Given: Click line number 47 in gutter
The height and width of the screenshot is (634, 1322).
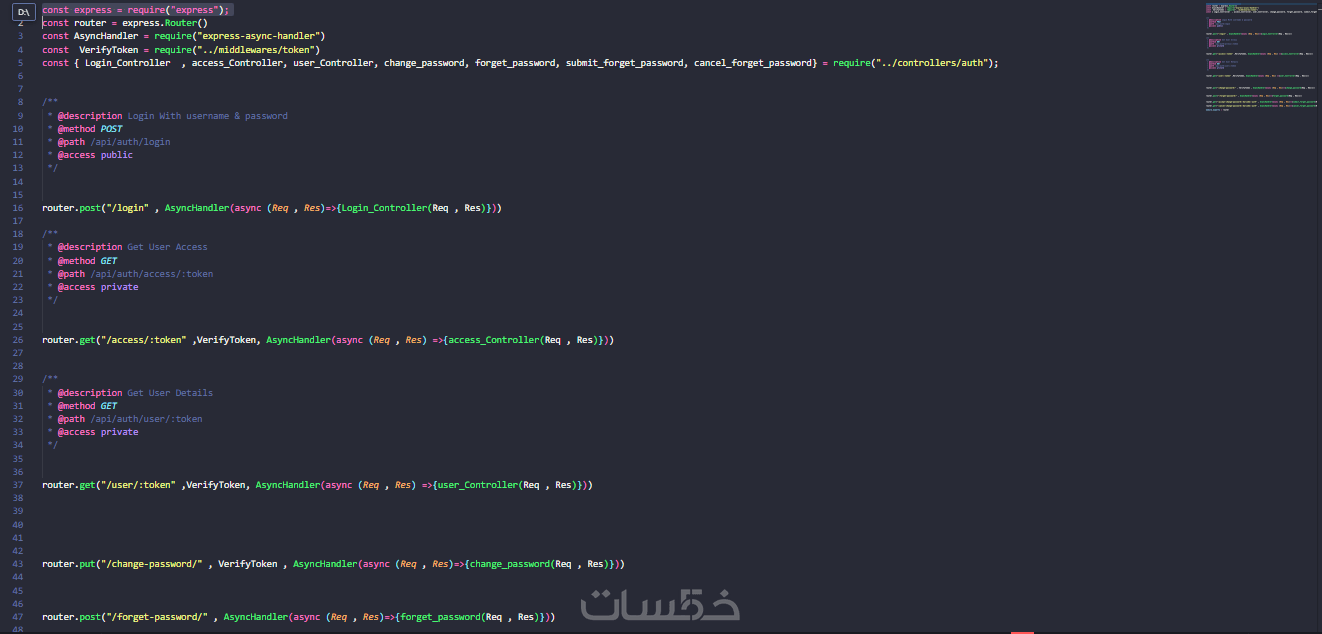Looking at the screenshot, I should 20,618.
